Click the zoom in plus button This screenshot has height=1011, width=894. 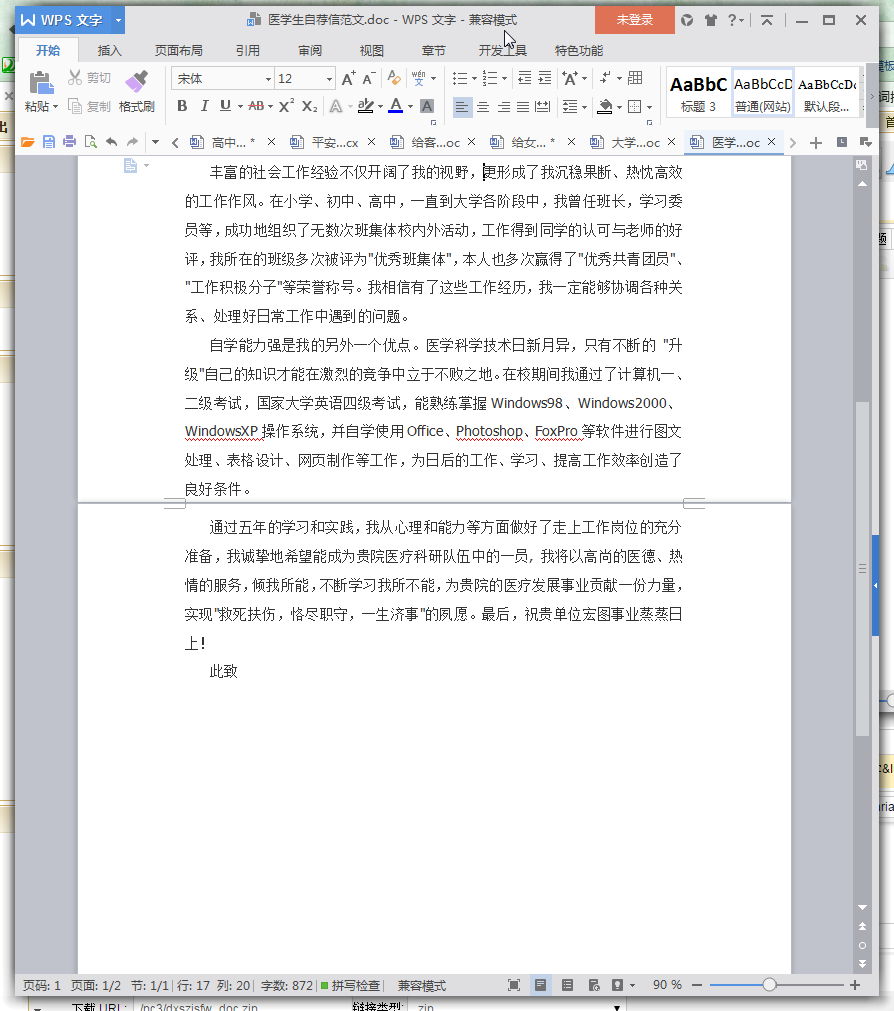(855, 985)
